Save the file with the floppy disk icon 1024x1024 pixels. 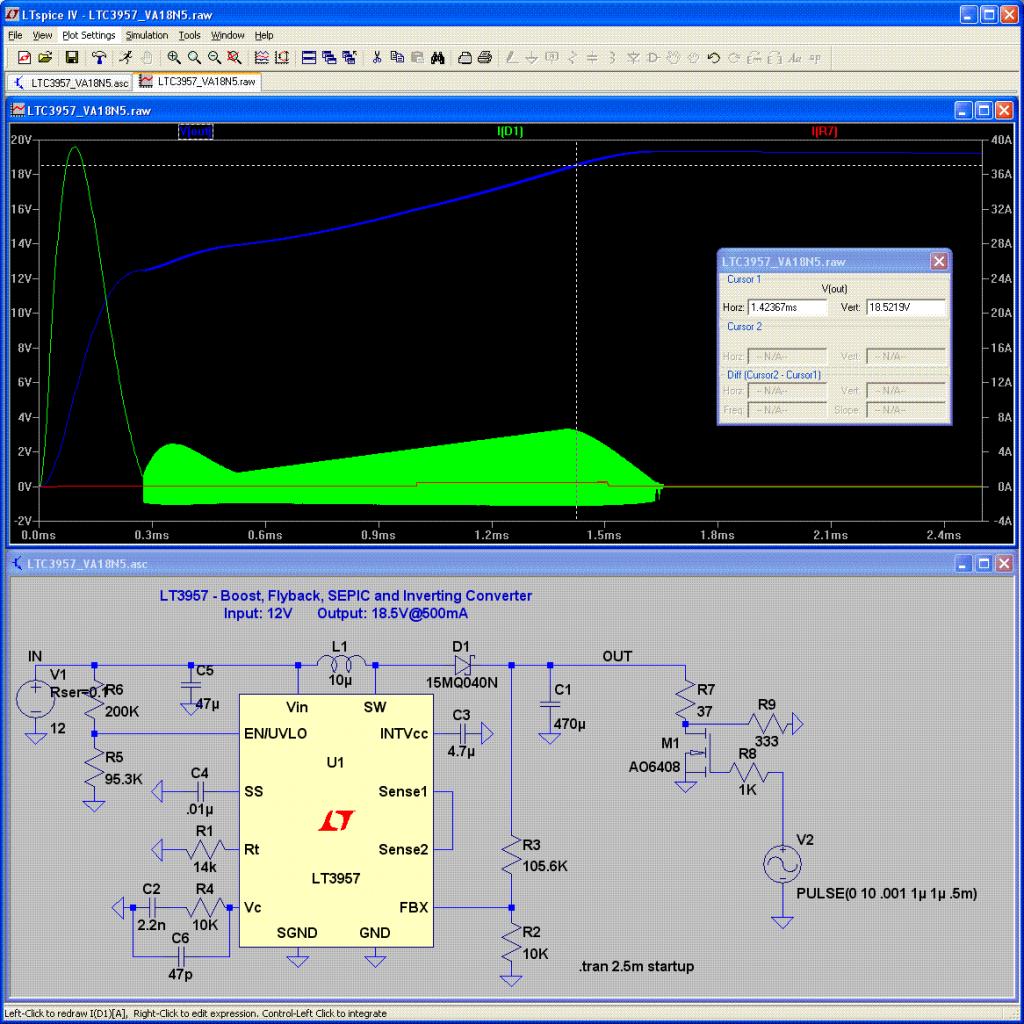point(72,57)
